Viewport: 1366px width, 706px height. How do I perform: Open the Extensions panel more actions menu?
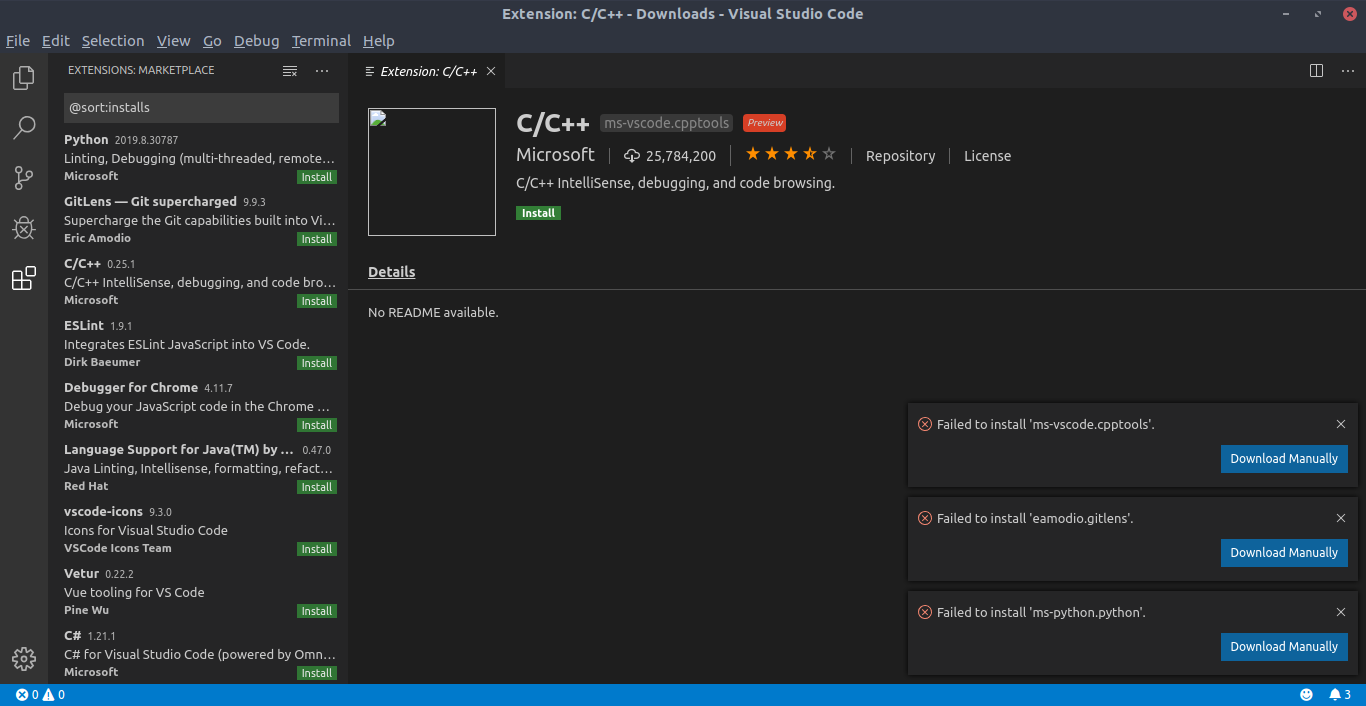tap(322, 70)
